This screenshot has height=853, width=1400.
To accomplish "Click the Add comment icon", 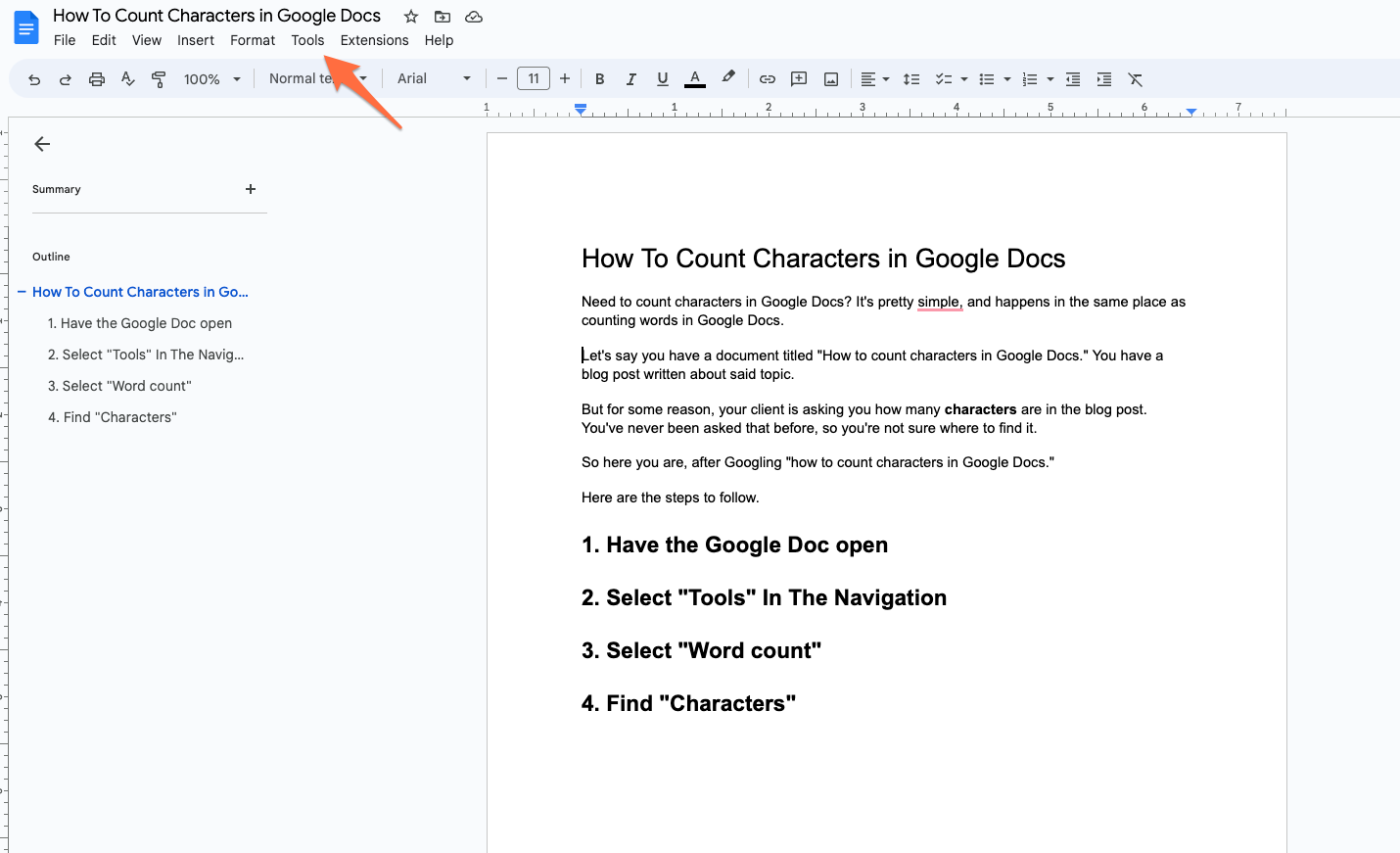I will [798, 78].
